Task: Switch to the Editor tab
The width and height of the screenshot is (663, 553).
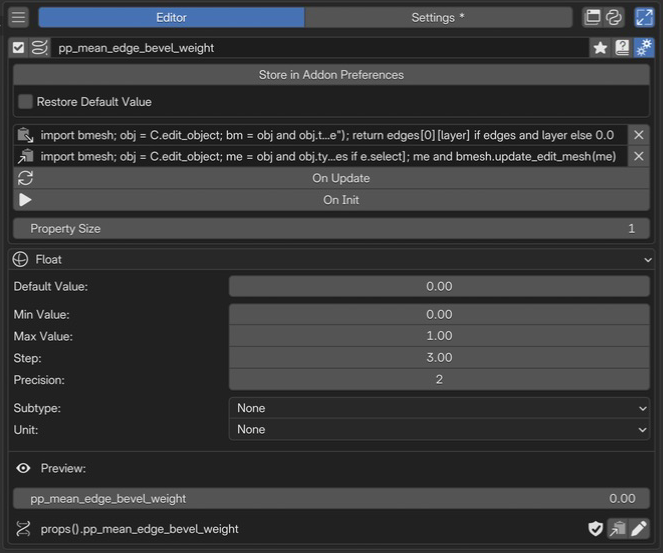Action: tap(171, 17)
